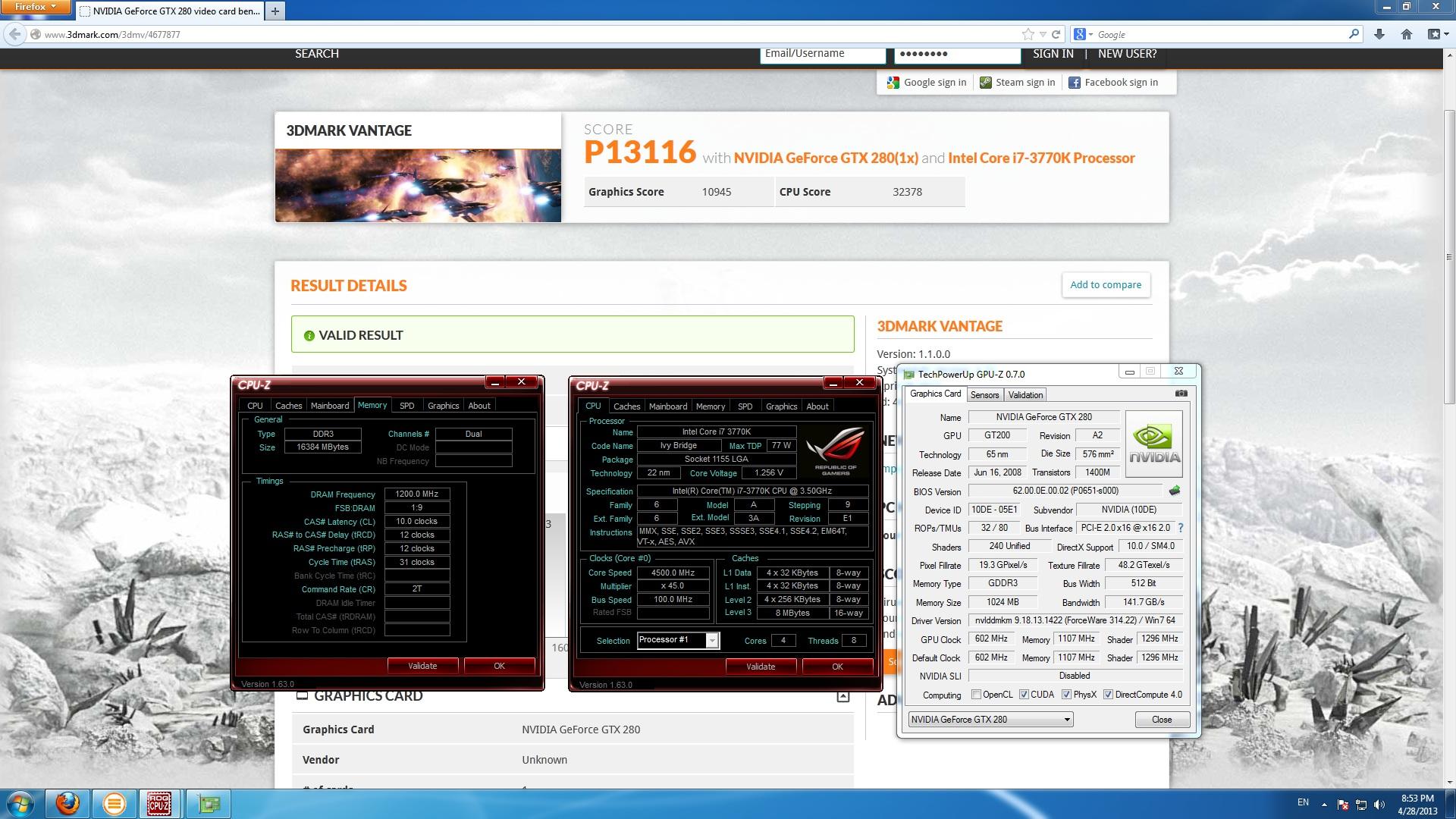Viewport: 1456px width, 819px height.
Task: Switch to SPD tab in Memory CPU-Z window
Action: click(x=407, y=406)
